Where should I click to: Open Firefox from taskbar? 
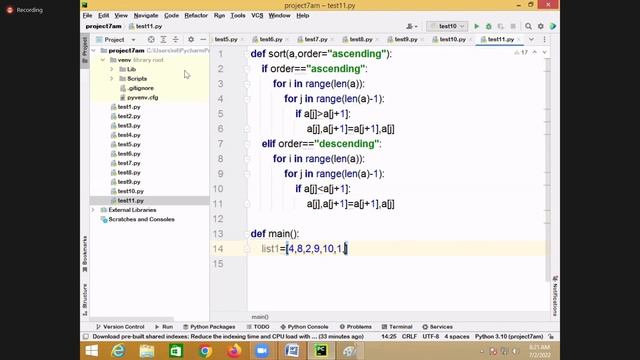tap(234, 351)
